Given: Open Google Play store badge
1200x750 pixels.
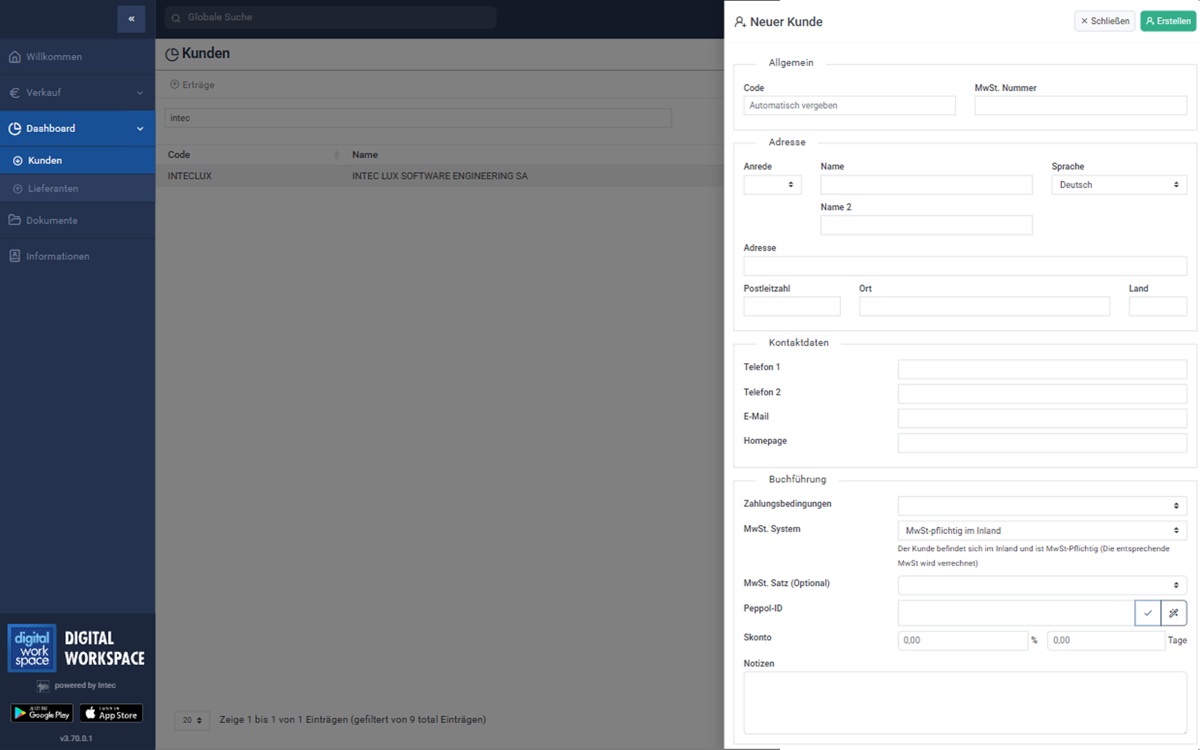Looking at the screenshot, I should (x=42, y=713).
